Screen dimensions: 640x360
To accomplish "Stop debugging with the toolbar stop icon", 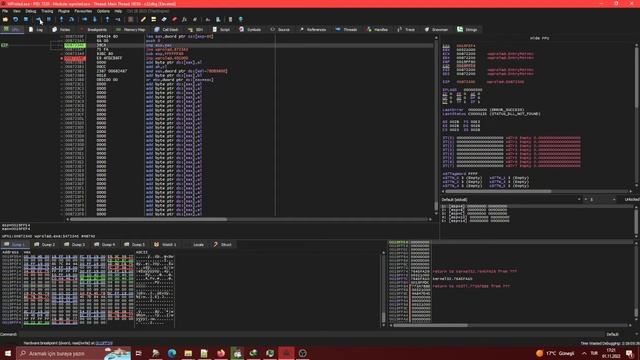I will tap(26, 19).
